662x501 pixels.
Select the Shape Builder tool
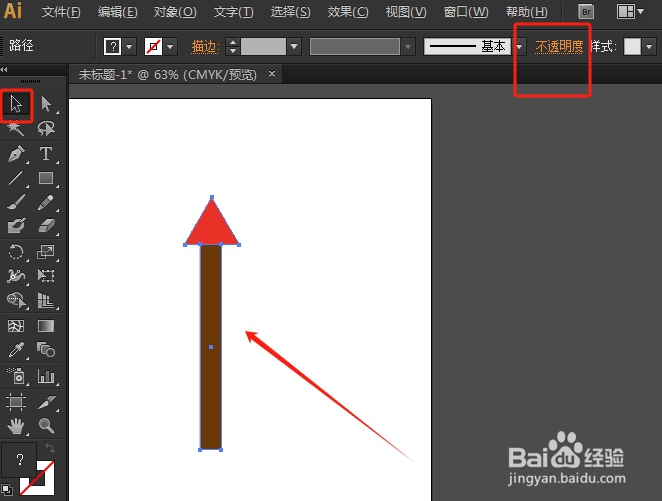(x=16, y=300)
